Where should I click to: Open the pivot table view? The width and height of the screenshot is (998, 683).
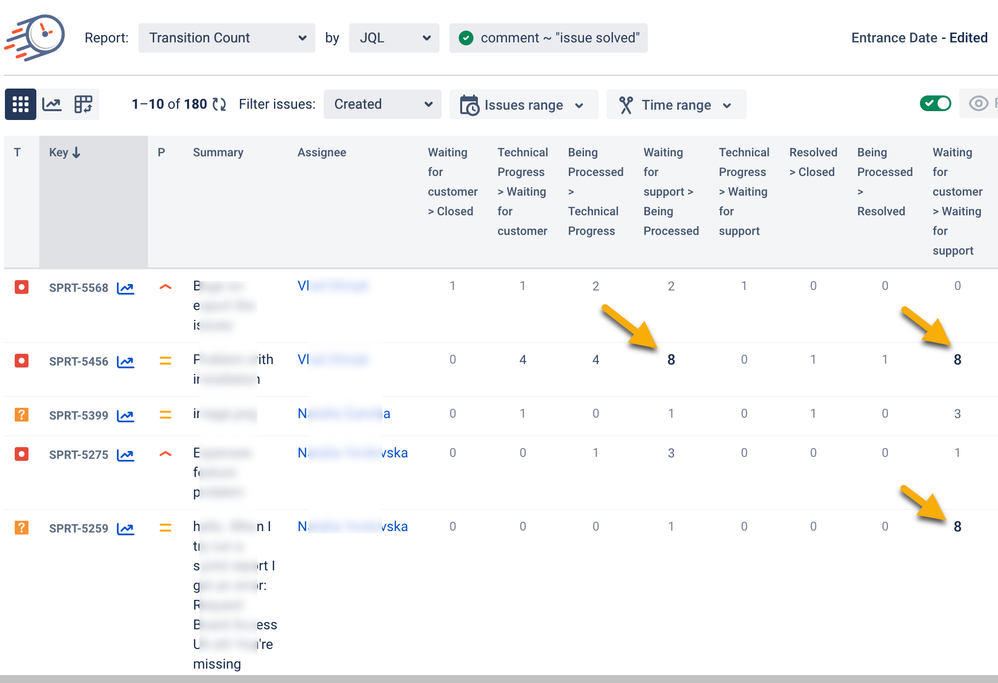[83, 104]
